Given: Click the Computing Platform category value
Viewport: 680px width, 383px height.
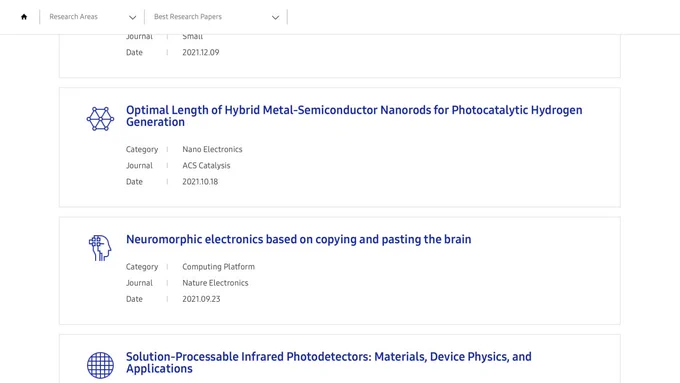Looking at the screenshot, I should [x=218, y=267].
